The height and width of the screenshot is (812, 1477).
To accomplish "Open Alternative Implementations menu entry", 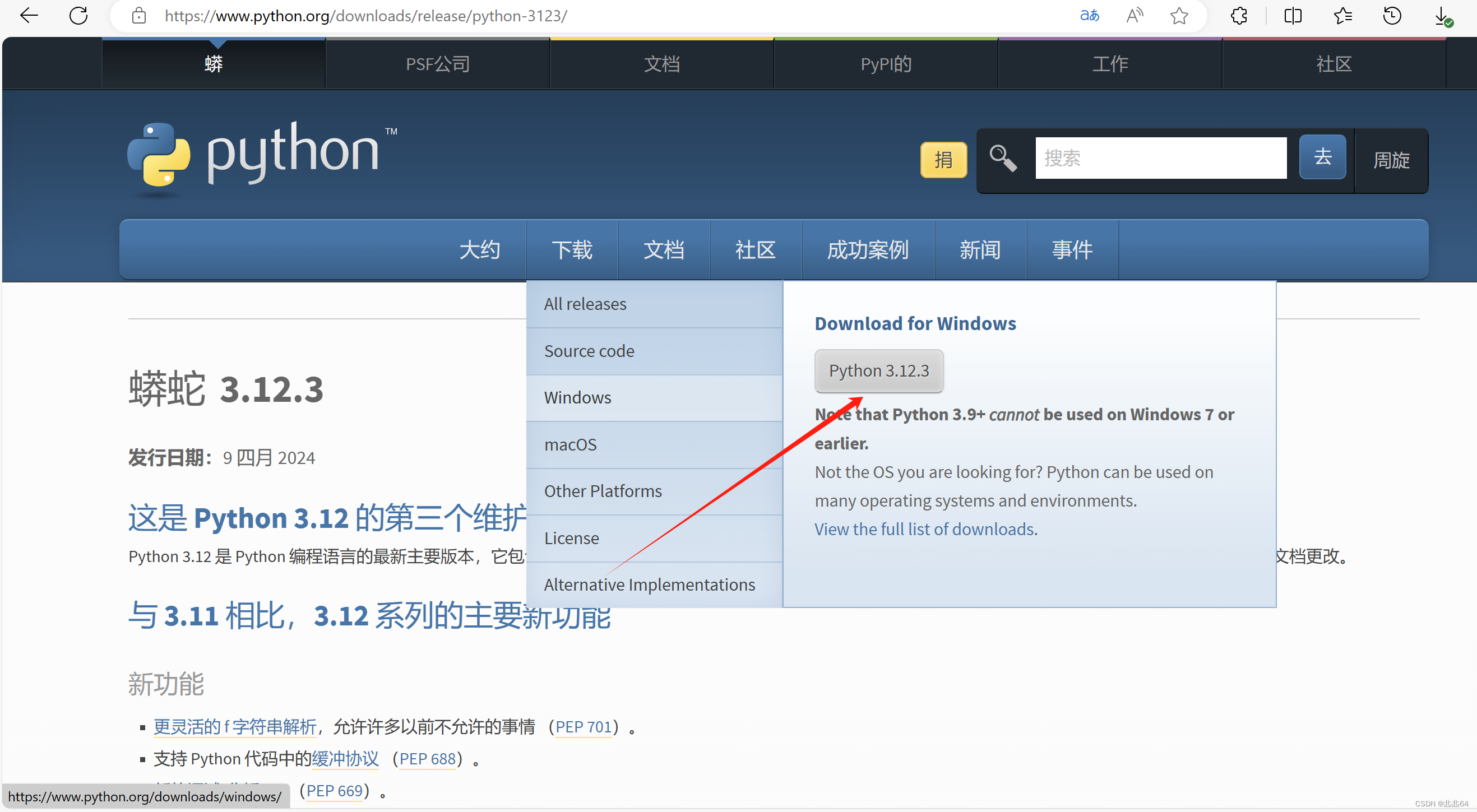I will tap(649, 584).
